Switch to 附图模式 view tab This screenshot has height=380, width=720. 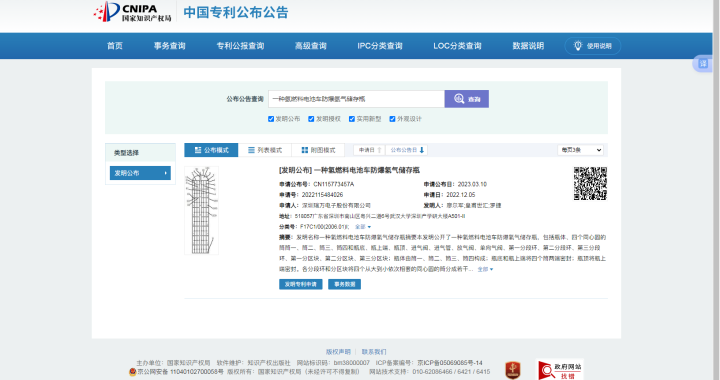tap(318, 150)
